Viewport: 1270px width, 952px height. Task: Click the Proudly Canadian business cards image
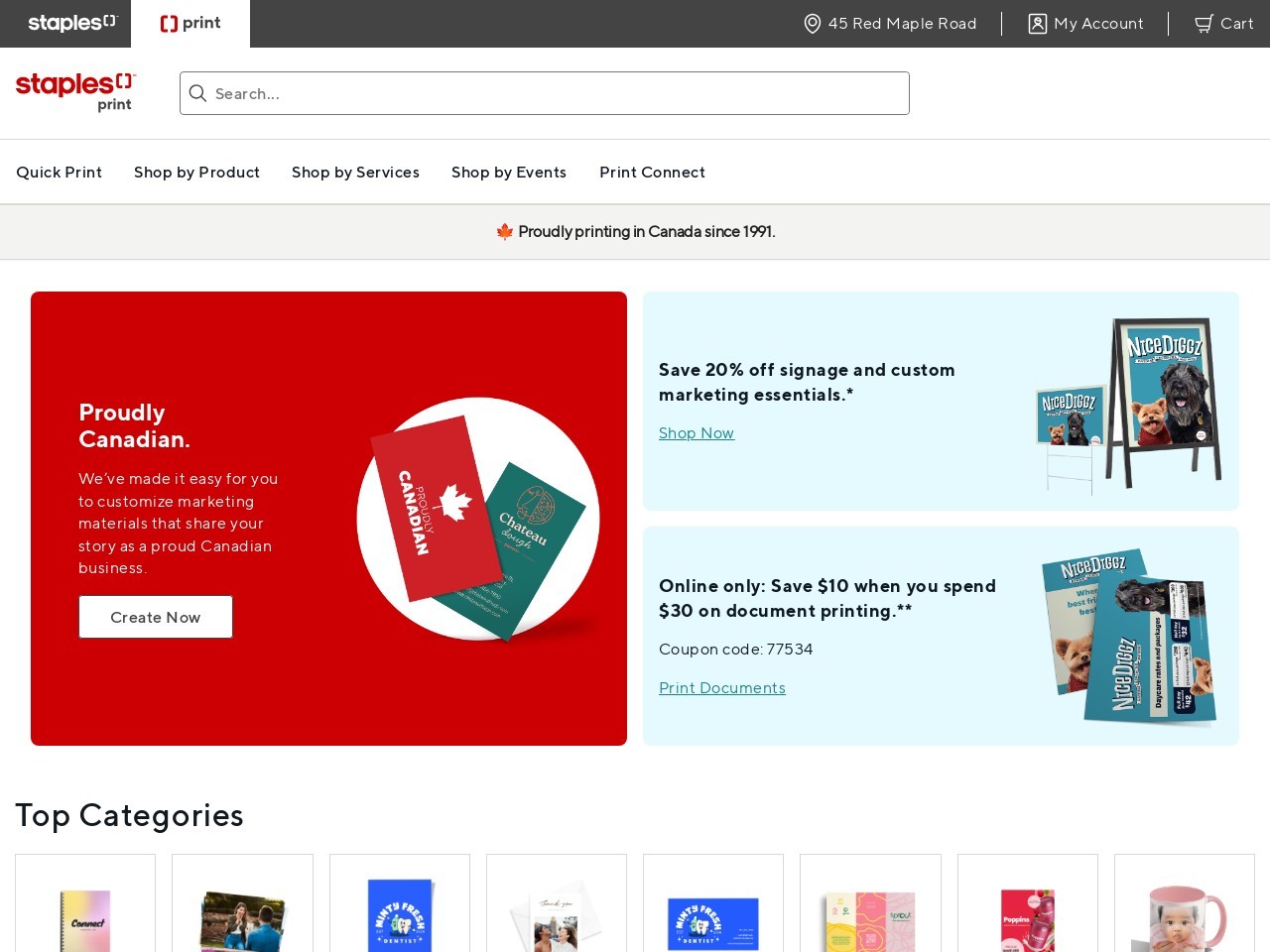point(478,519)
